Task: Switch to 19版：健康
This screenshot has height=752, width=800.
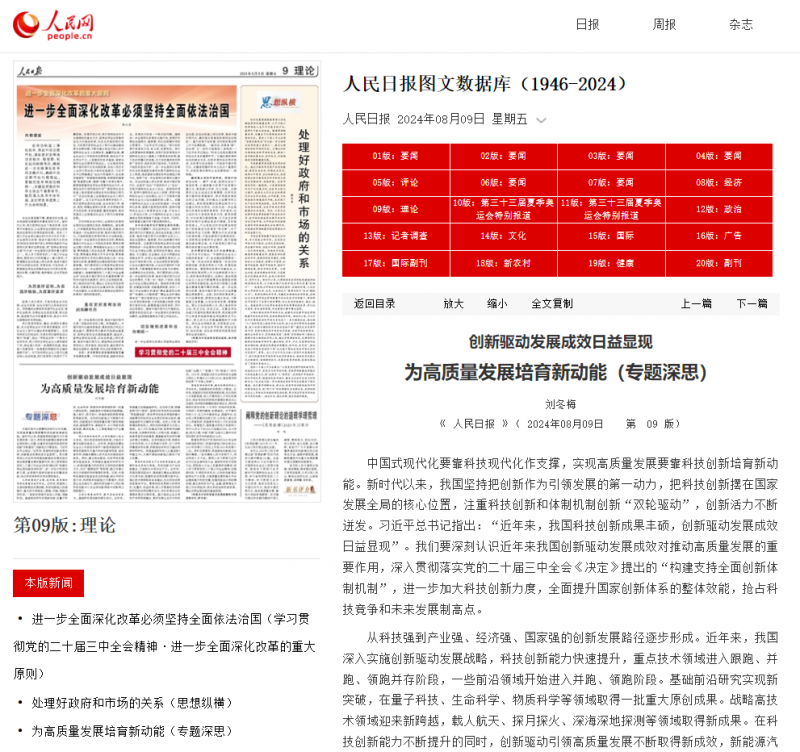Action: (x=611, y=263)
